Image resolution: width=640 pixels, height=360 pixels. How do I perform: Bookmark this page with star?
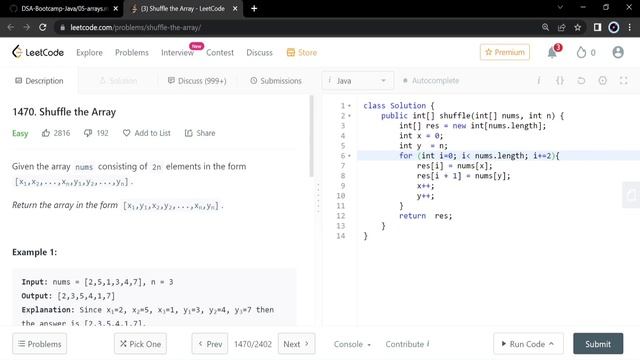[x=578, y=27]
